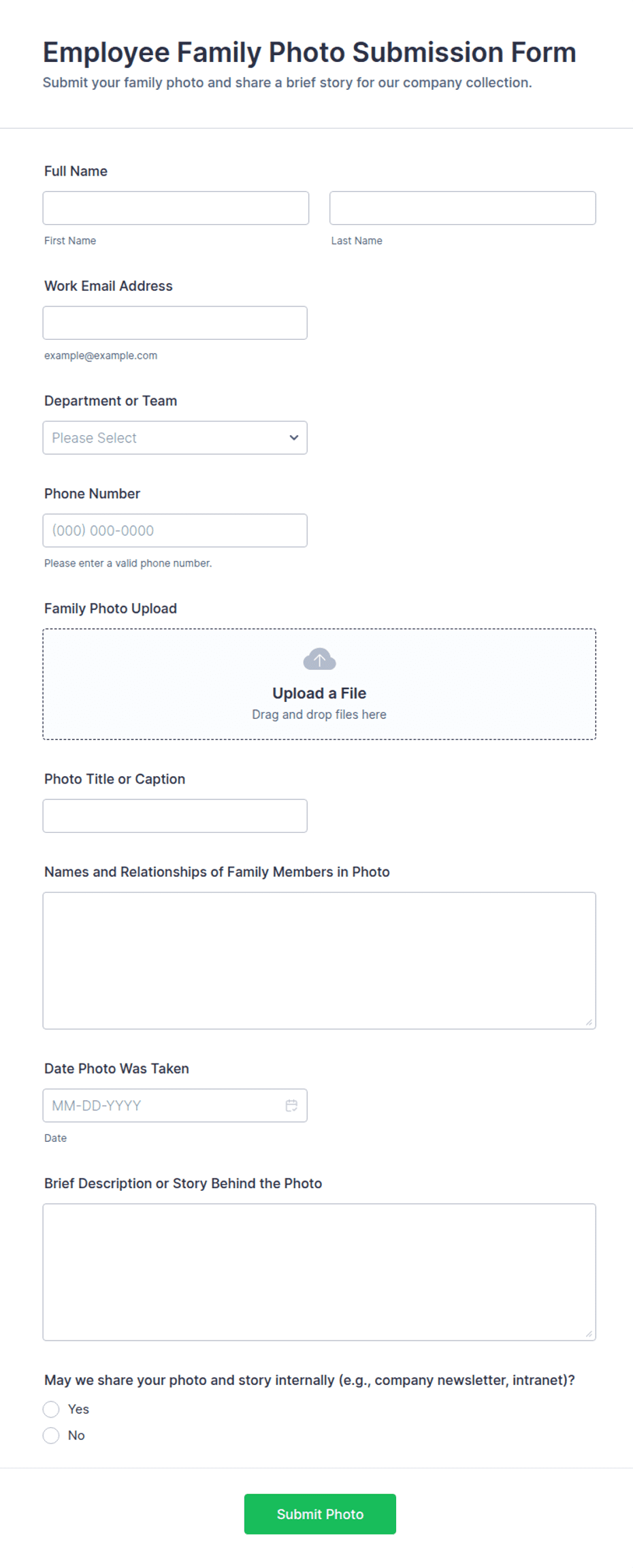
Task: Select Yes for internal sharing
Action: 51,1409
